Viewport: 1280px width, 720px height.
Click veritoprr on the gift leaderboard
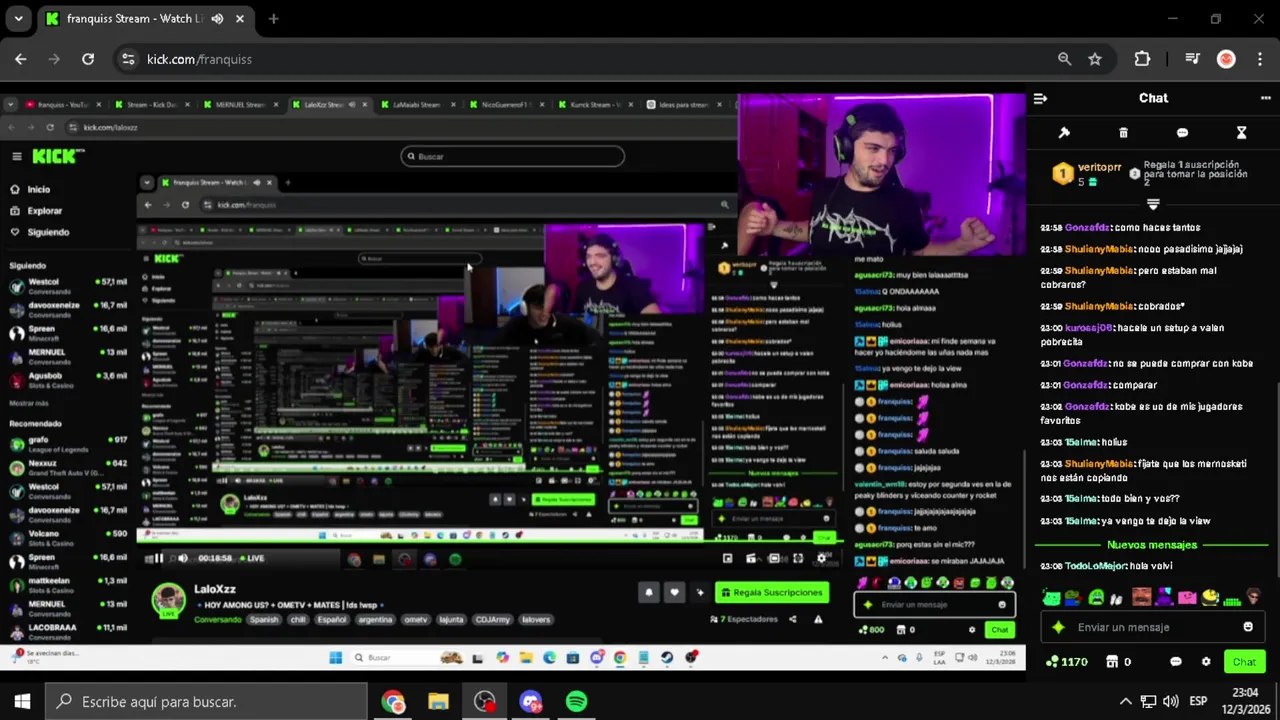point(1099,167)
